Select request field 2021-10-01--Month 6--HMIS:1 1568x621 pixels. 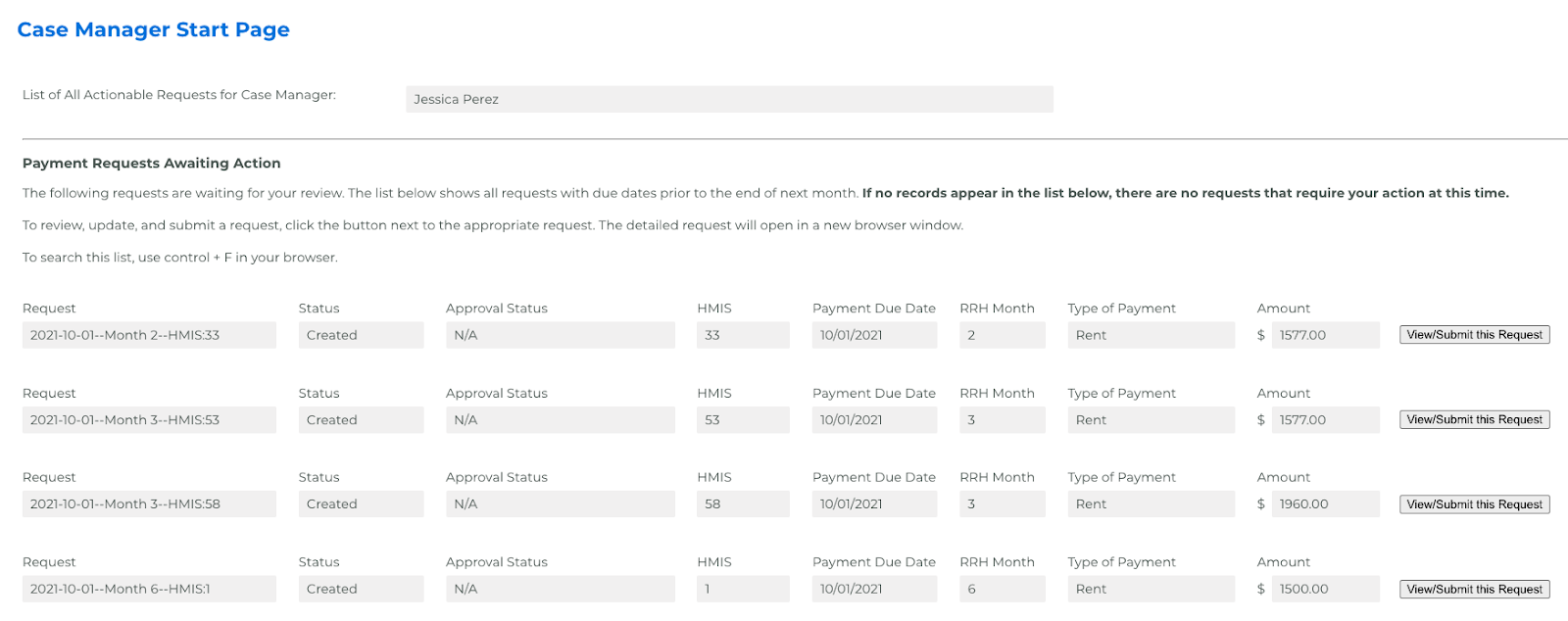149,589
